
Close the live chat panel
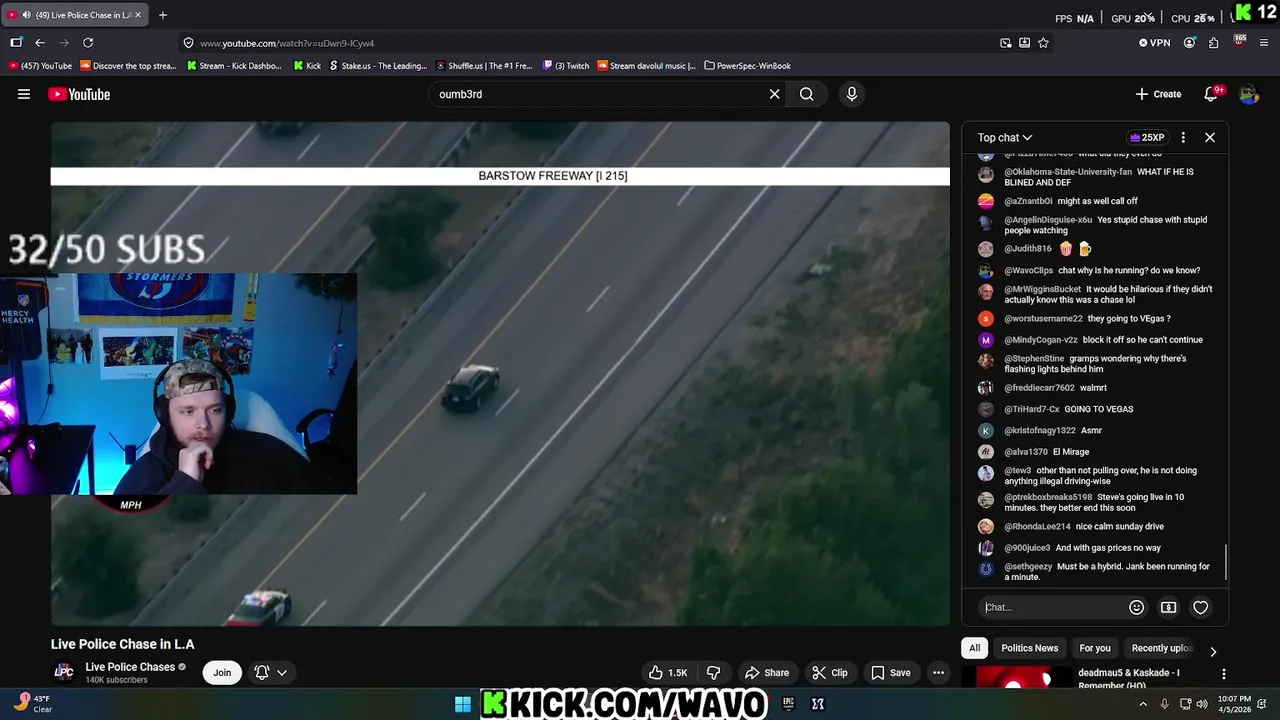pyautogui.click(x=1210, y=138)
